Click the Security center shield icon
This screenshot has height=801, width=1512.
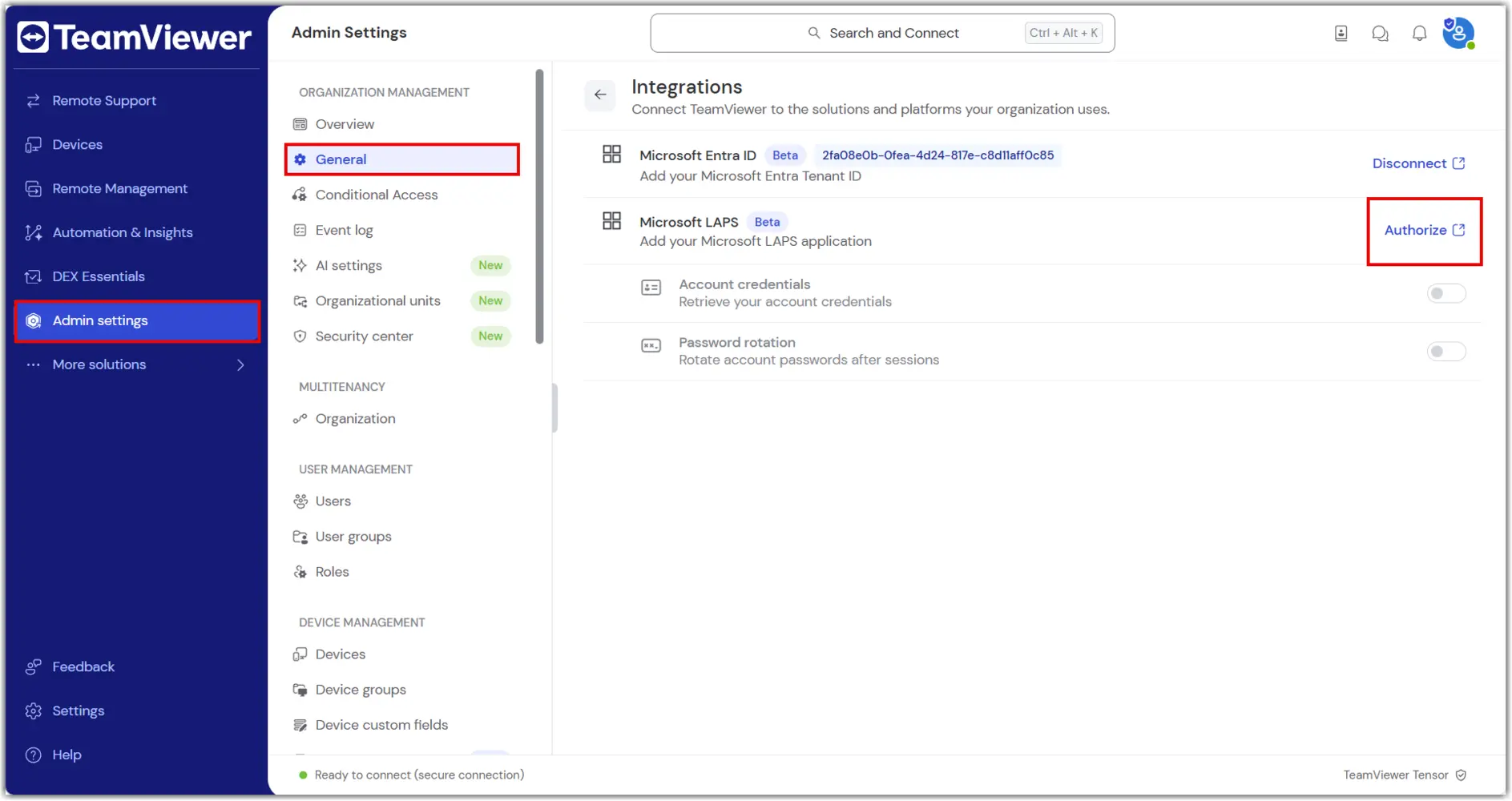click(x=300, y=336)
